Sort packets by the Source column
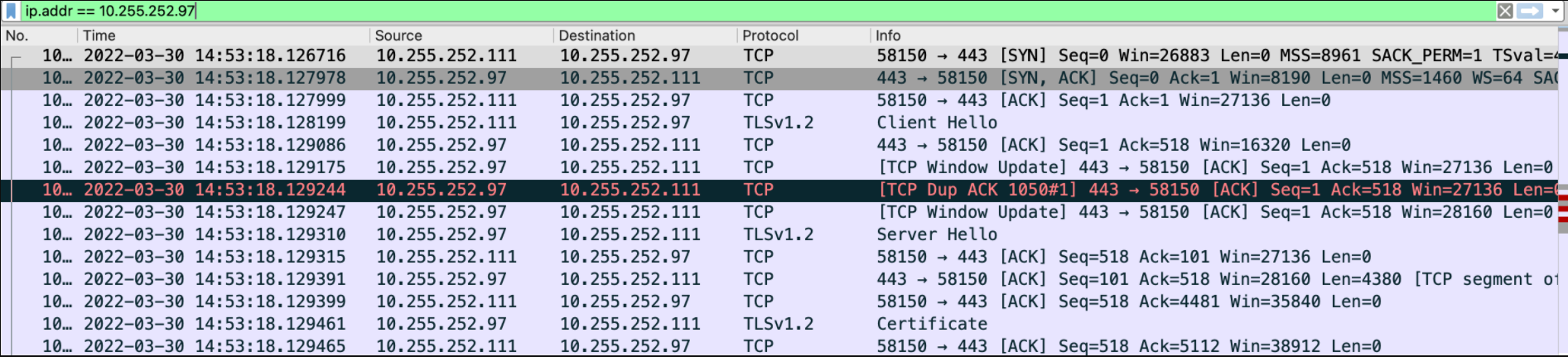This screenshot has width=1568, height=357. click(x=461, y=36)
